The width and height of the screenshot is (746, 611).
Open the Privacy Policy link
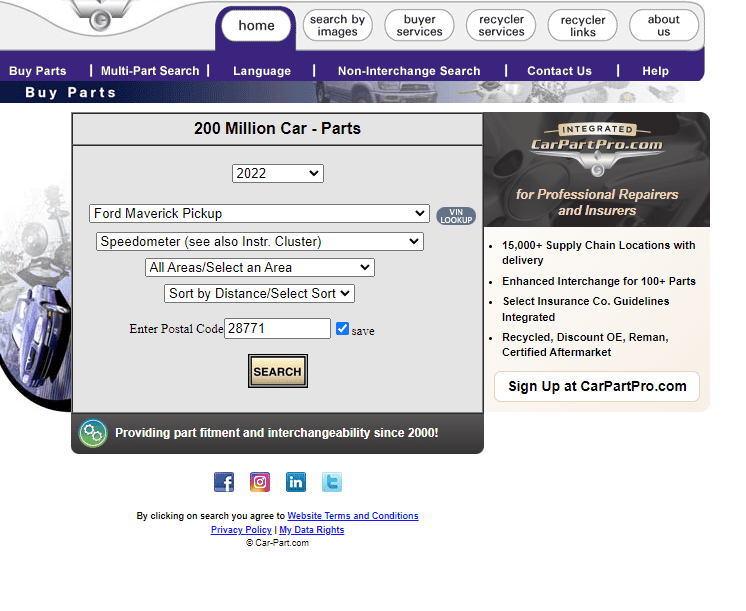[x=241, y=530]
